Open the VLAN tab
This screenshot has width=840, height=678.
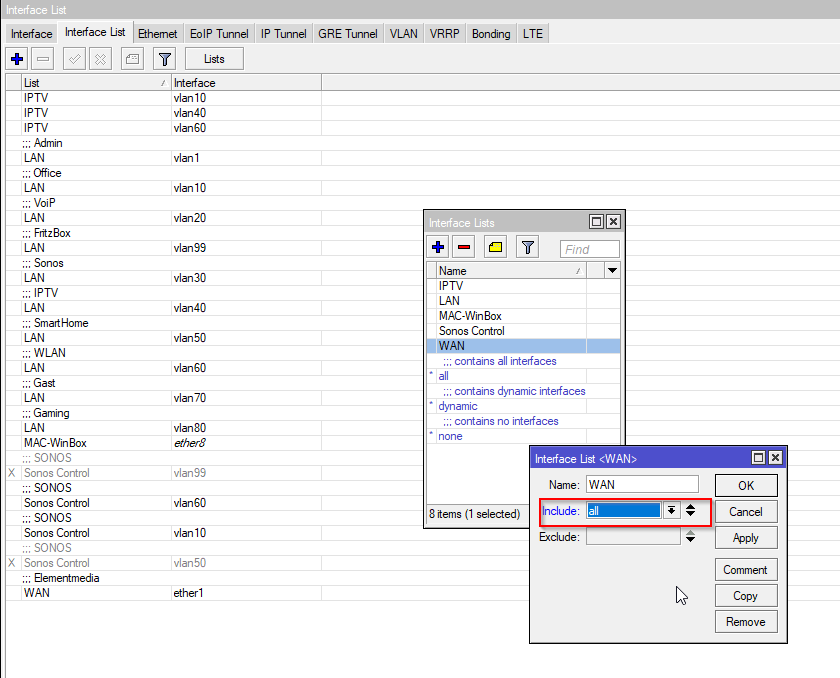(x=404, y=33)
